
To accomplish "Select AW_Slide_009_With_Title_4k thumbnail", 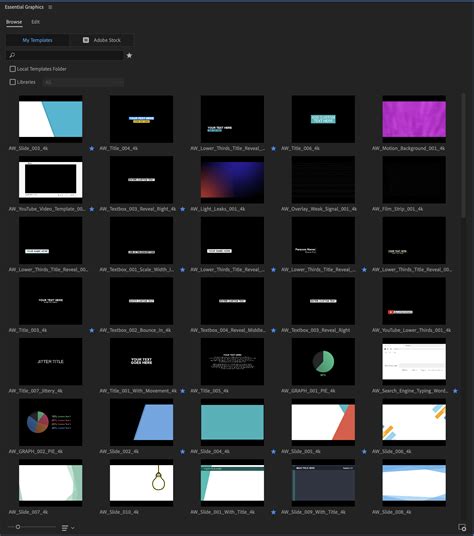I will click(x=323, y=483).
